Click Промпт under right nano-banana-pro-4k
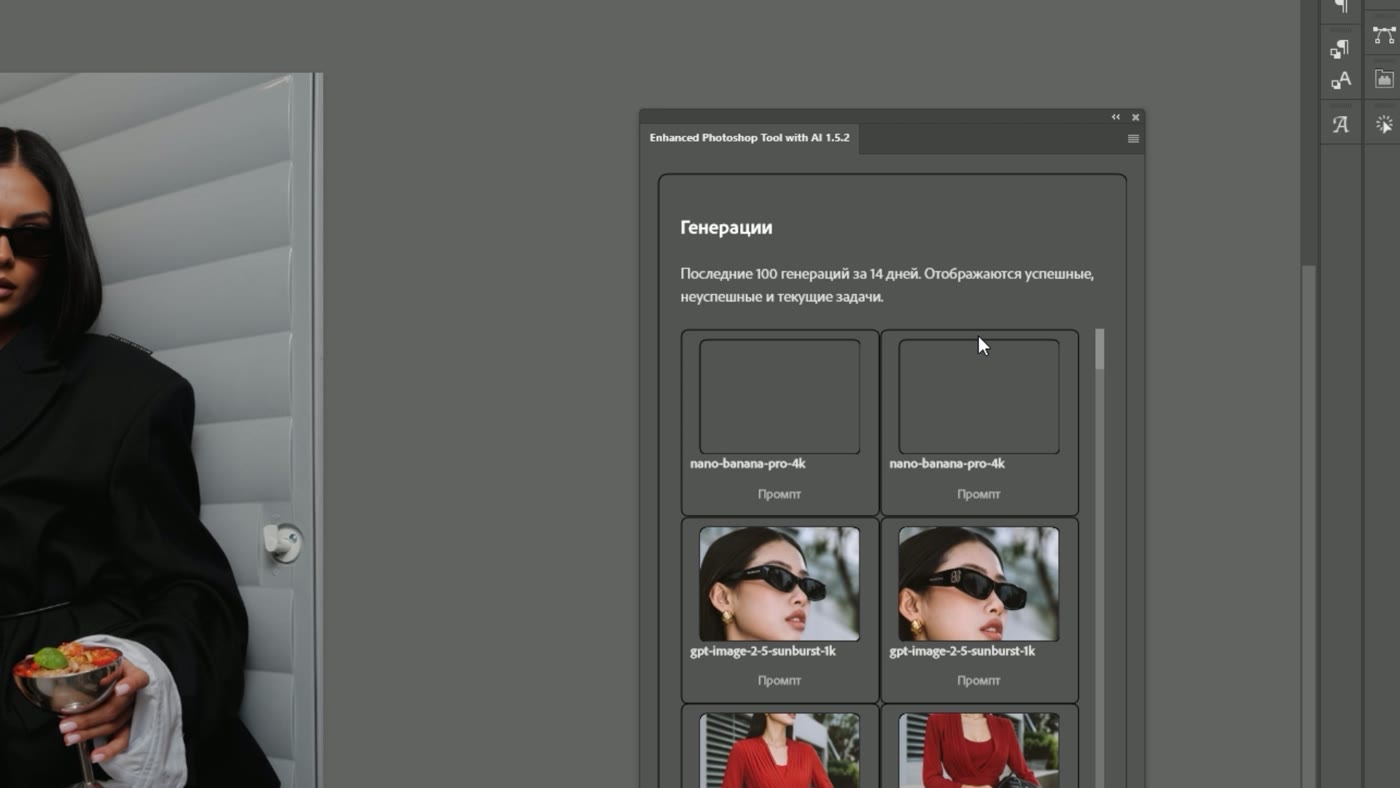The image size is (1400, 788). [x=979, y=494]
